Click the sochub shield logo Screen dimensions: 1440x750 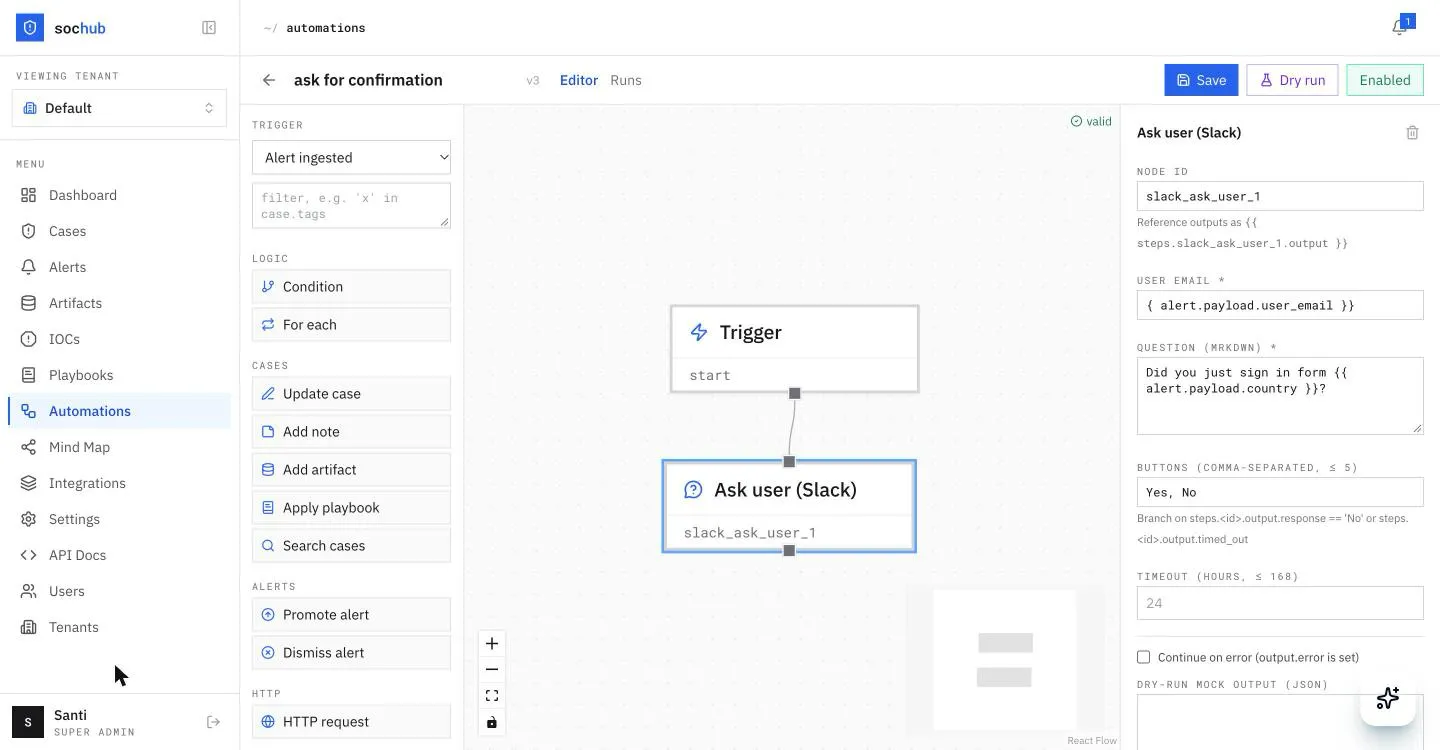[x=30, y=28]
